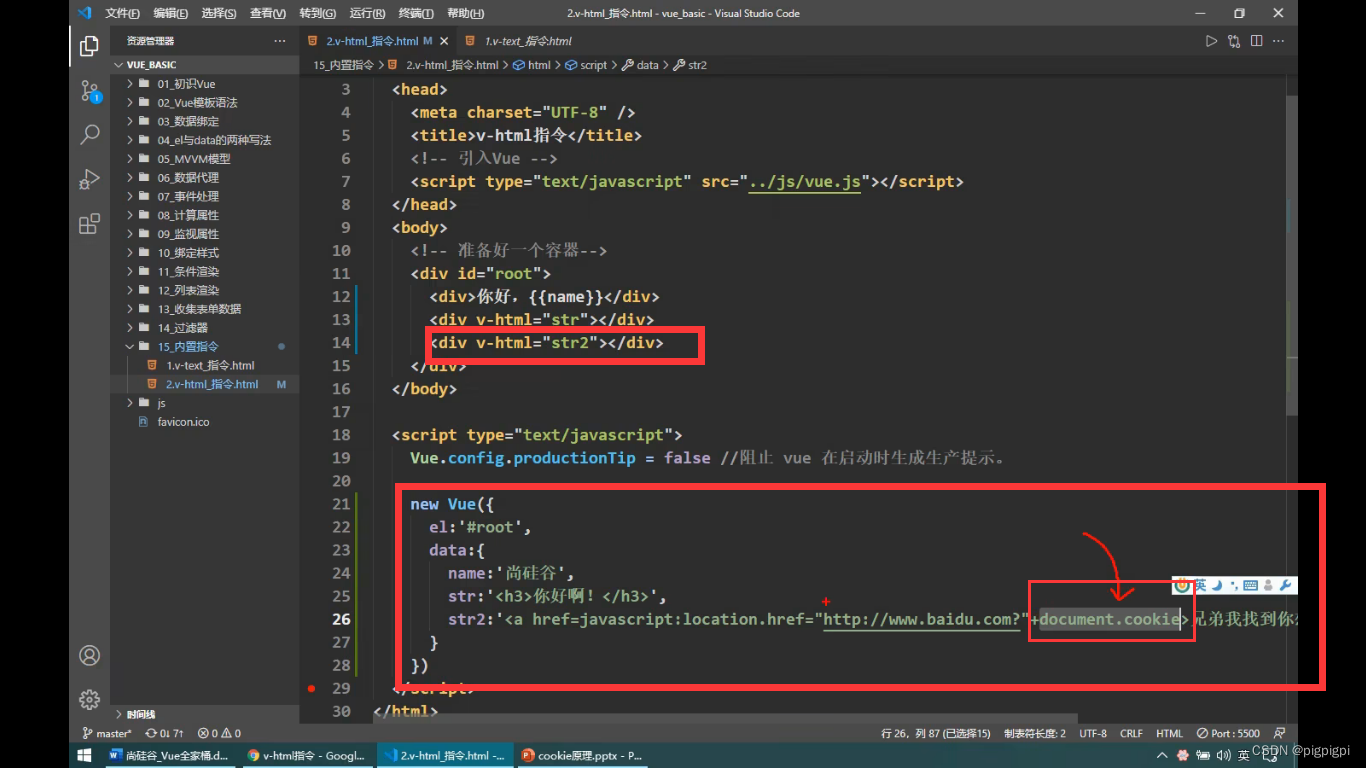The height and width of the screenshot is (768, 1366).
Task: Change the UTF-8 encoding setting
Action: click(x=1094, y=733)
